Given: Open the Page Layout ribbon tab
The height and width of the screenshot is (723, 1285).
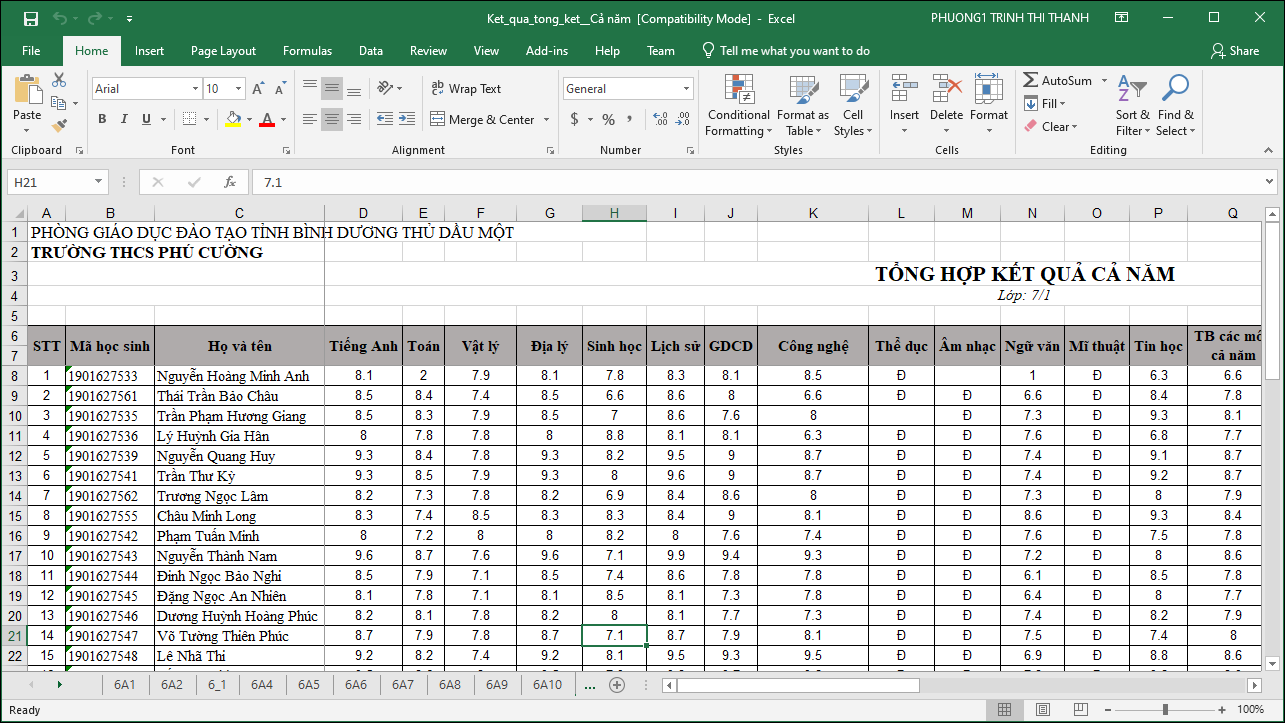Looking at the screenshot, I should [223, 51].
